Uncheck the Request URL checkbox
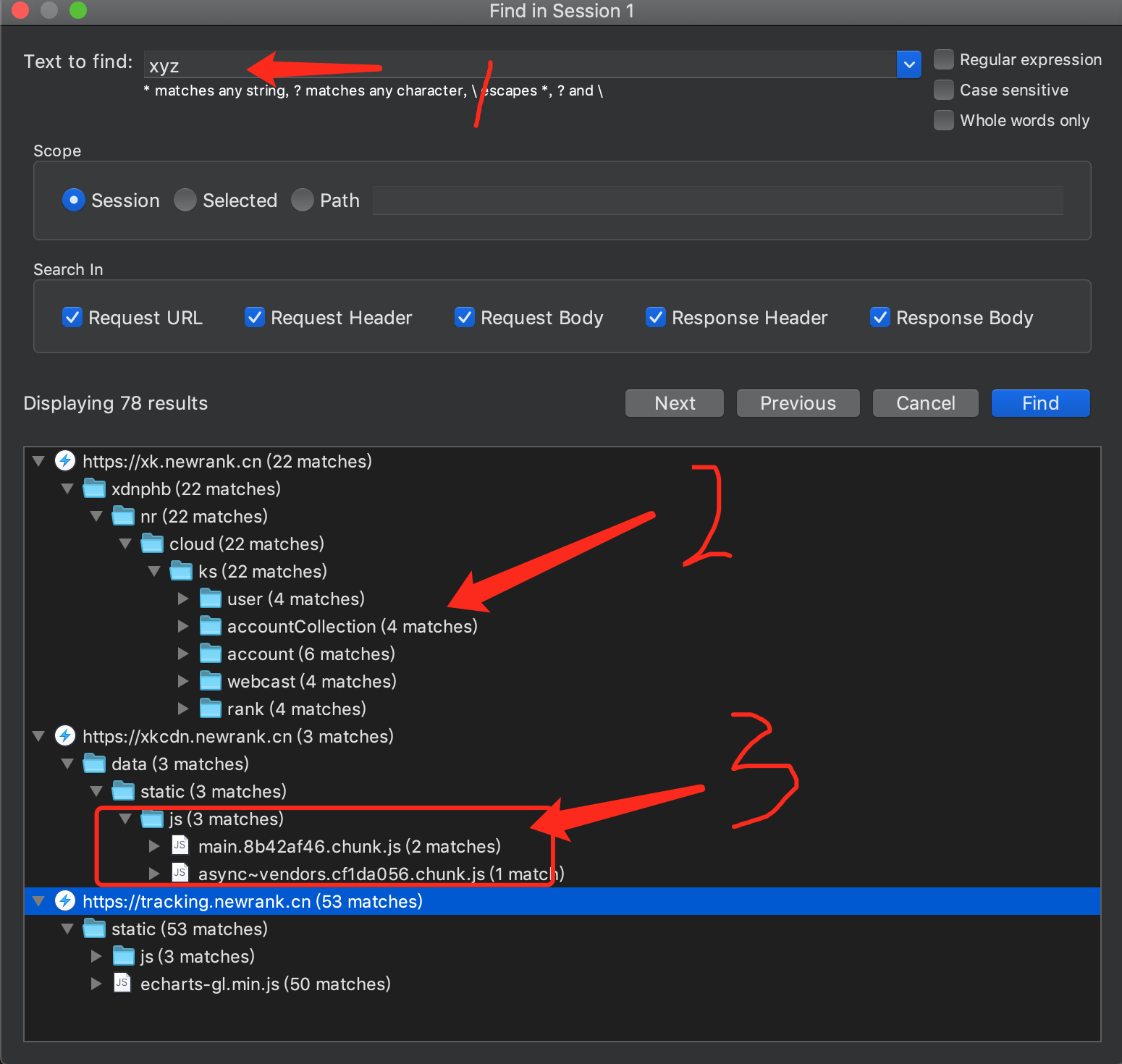The image size is (1122, 1064). pyautogui.click(x=72, y=317)
